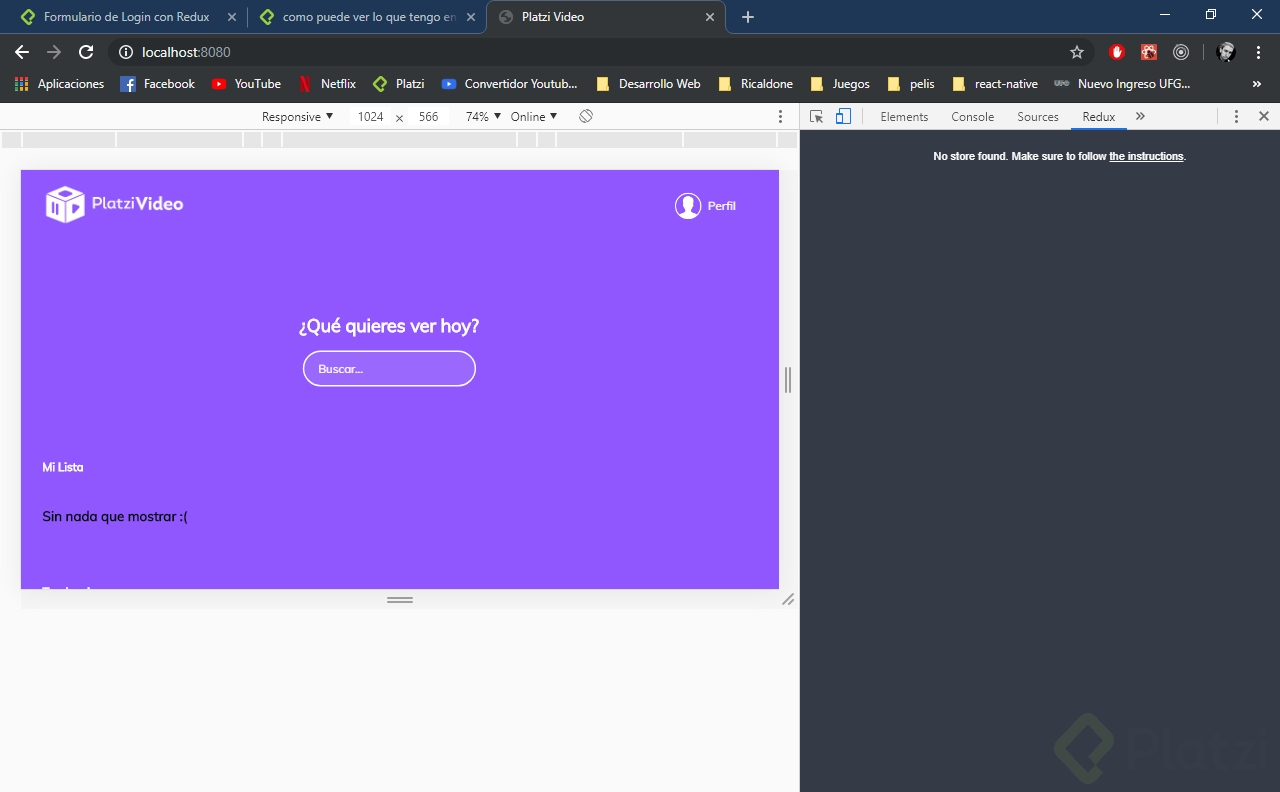Toggle the device toolbar icon

(x=843, y=117)
